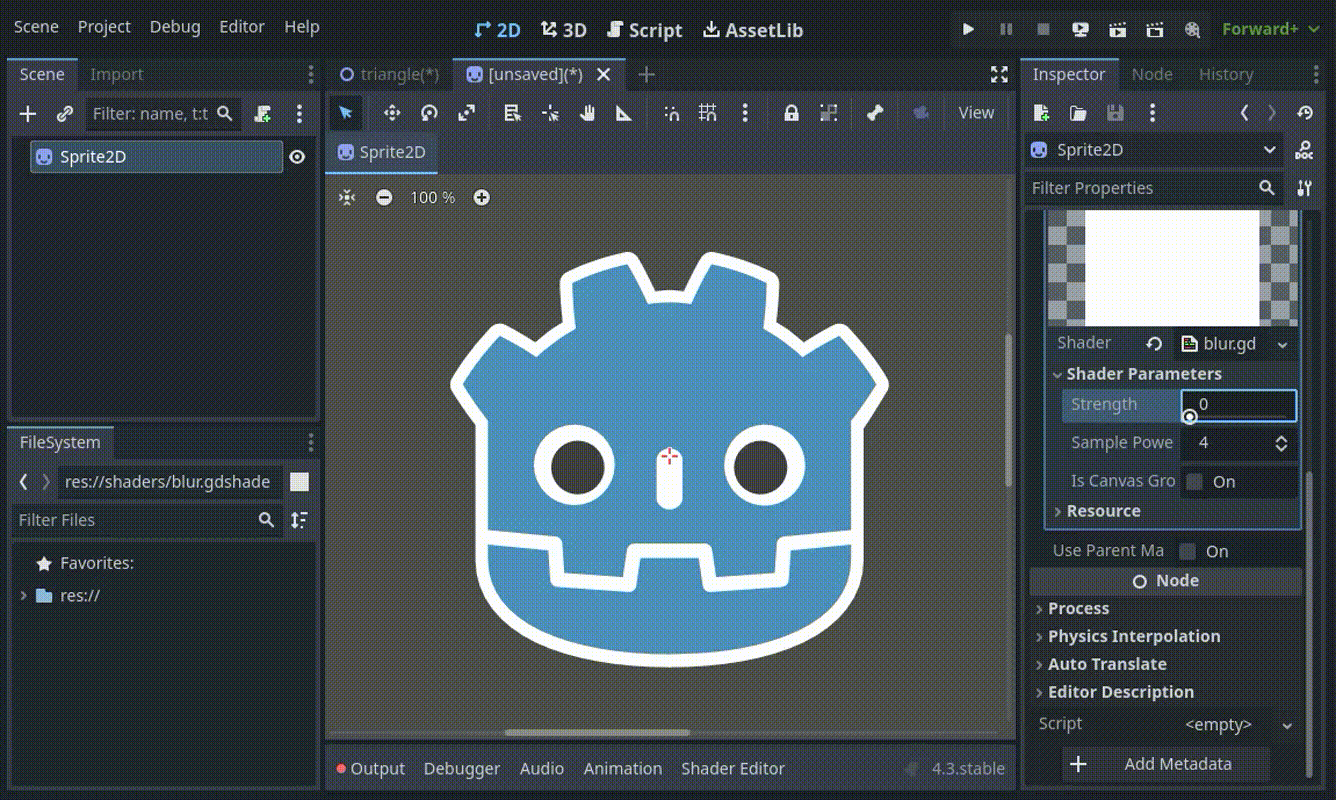Center the viewport view icon
This screenshot has height=800, width=1336.
point(347,198)
